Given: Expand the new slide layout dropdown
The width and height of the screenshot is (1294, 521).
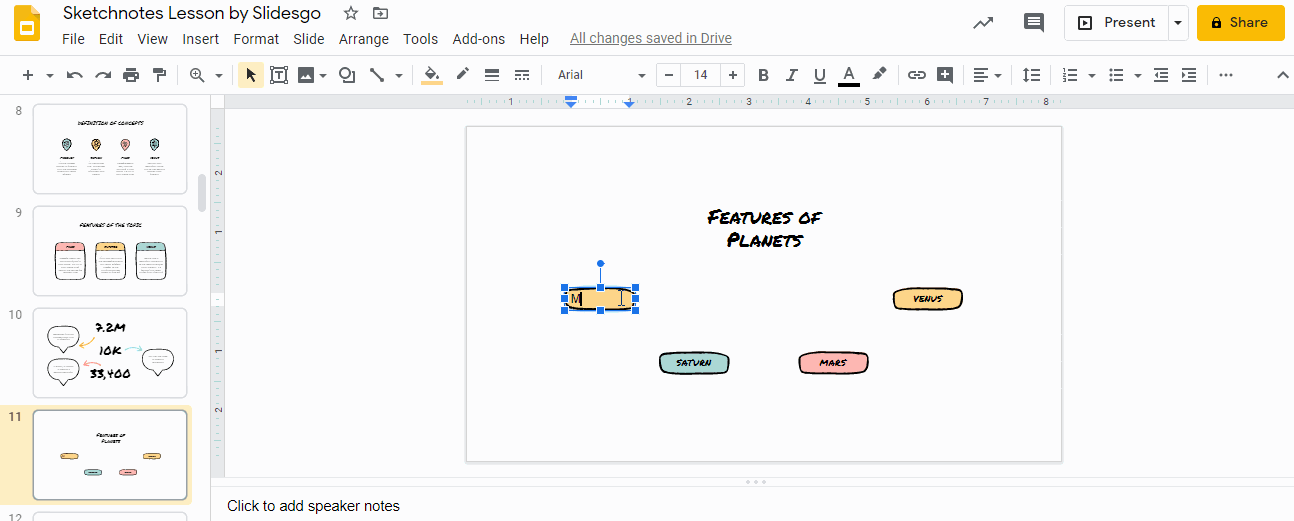Looking at the screenshot, I should (x=48, y=75).
